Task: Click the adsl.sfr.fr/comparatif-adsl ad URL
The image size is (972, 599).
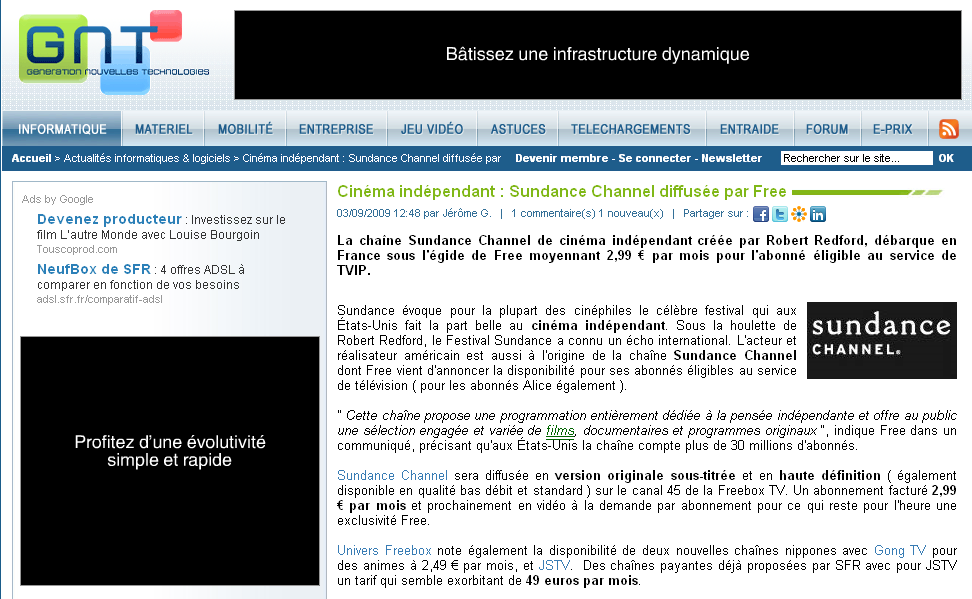Action: pos(99,300)
